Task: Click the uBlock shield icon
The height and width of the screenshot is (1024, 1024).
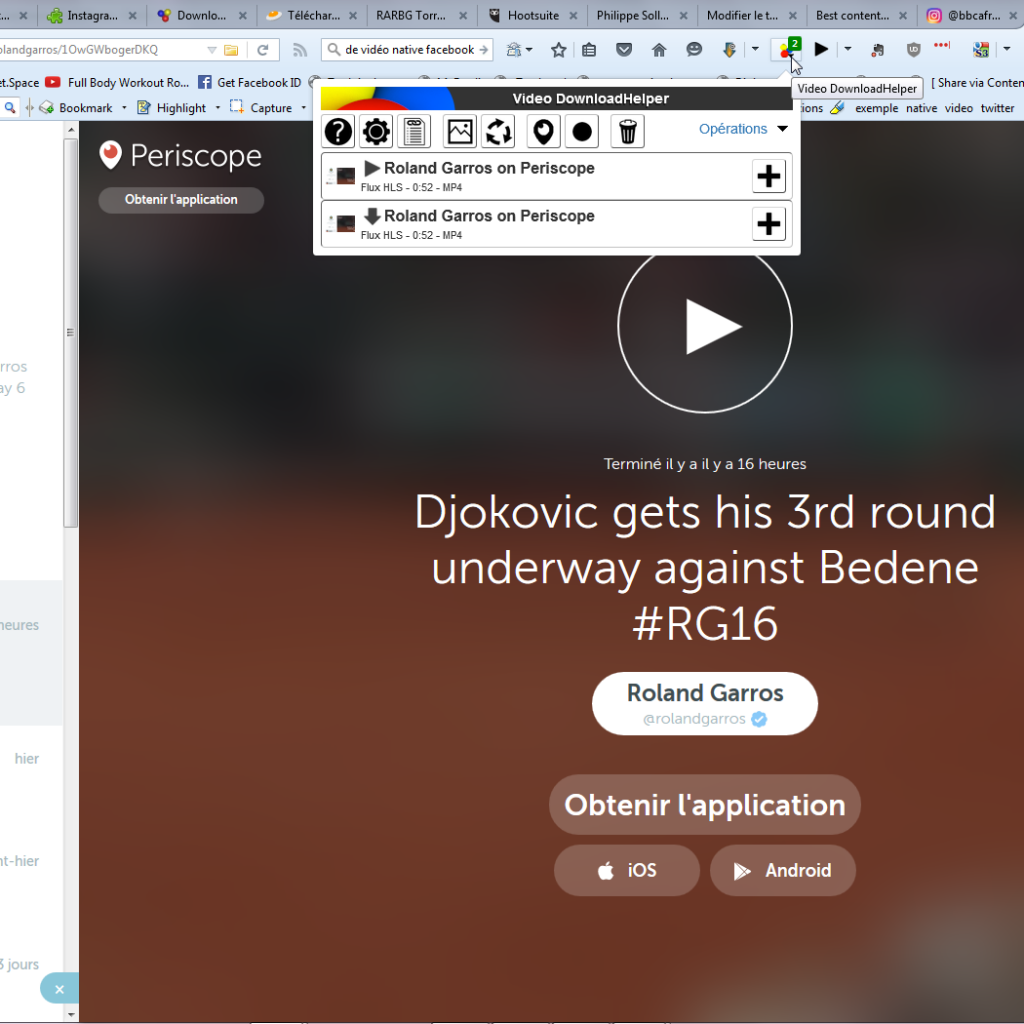Action: (914, 50)
